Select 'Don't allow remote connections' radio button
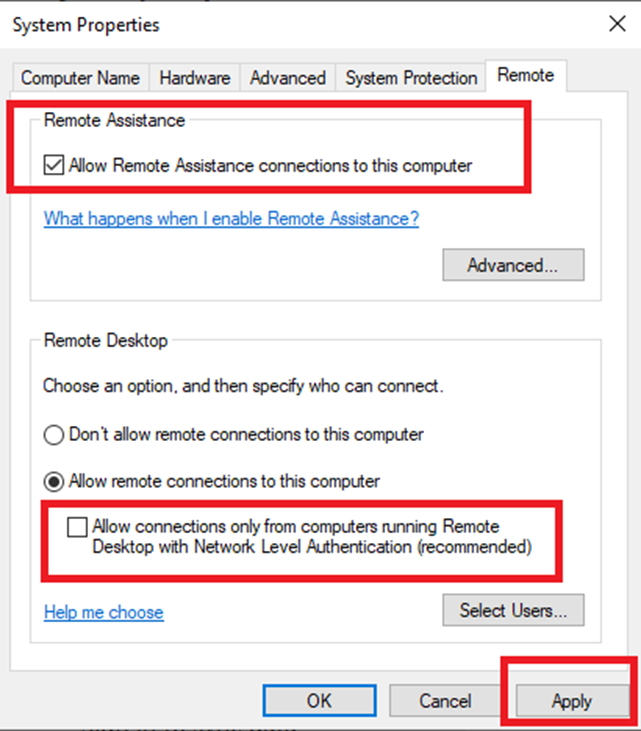Viewport: 641px width, 731px height. [54, 435]
